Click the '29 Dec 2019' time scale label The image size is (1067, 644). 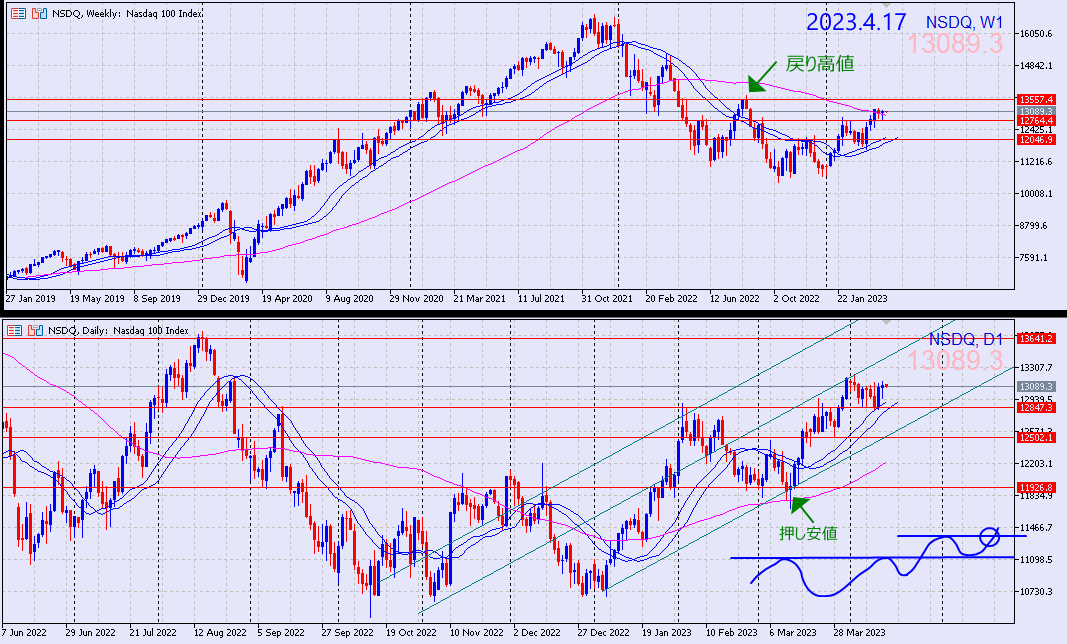pyautogui.click(x=223, y=298)
